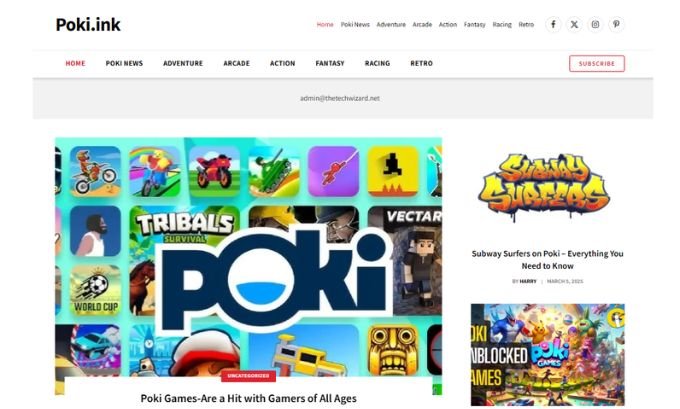
Task: Open the Instagram social icon
Action: point(595,24)
